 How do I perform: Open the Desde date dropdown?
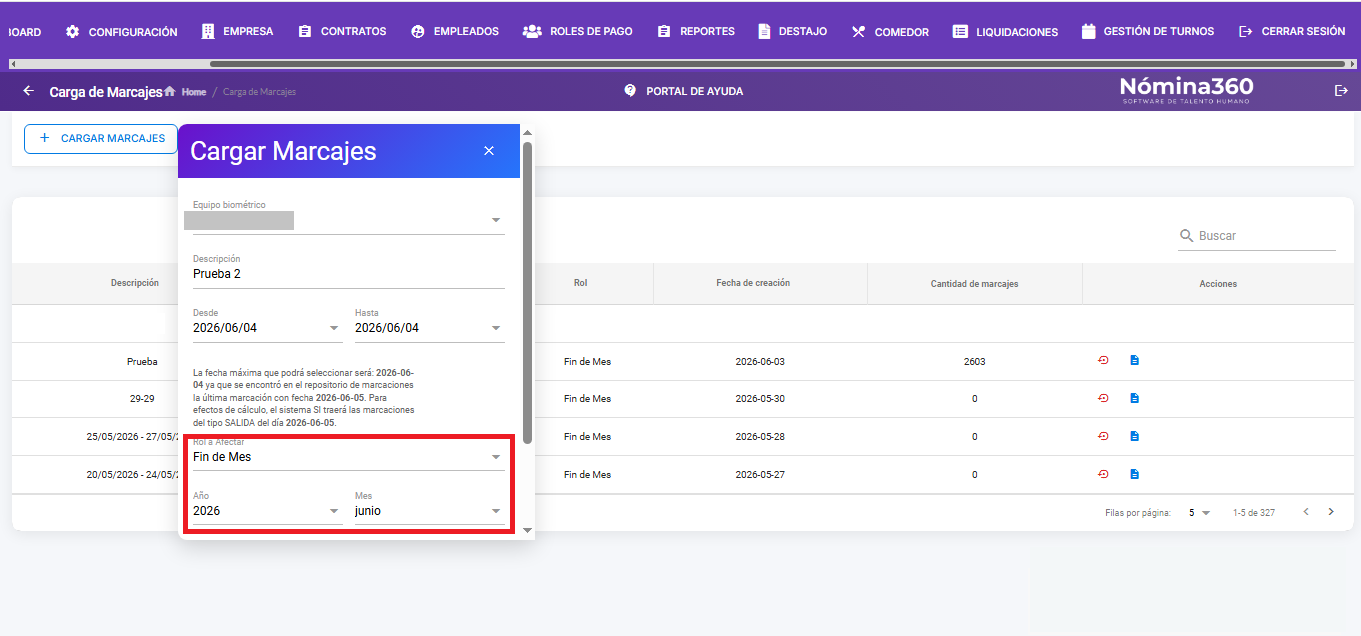coord(268,328)
